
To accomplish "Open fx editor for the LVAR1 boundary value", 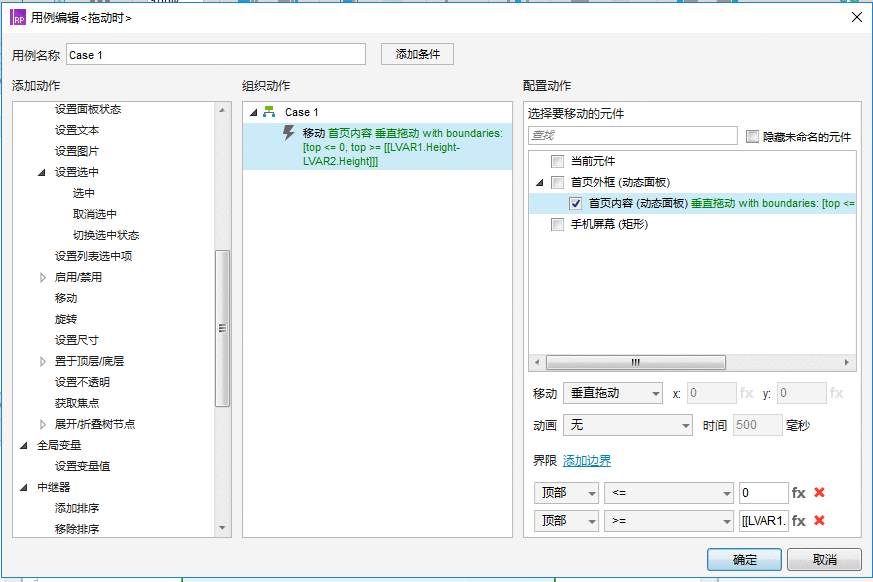I will 799,520.
